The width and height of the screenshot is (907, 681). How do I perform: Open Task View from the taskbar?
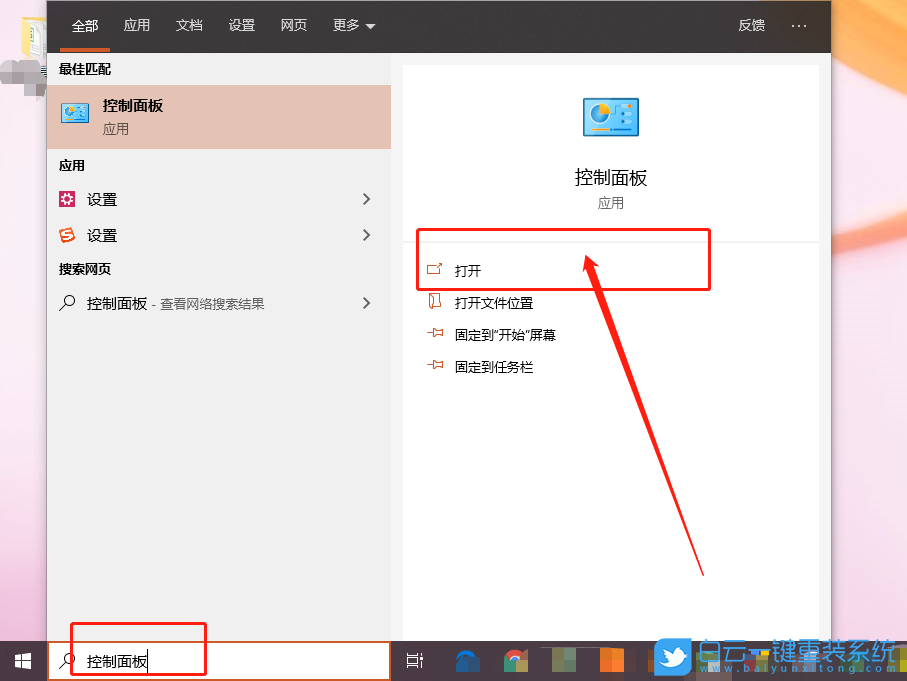(x=414, y=660)
